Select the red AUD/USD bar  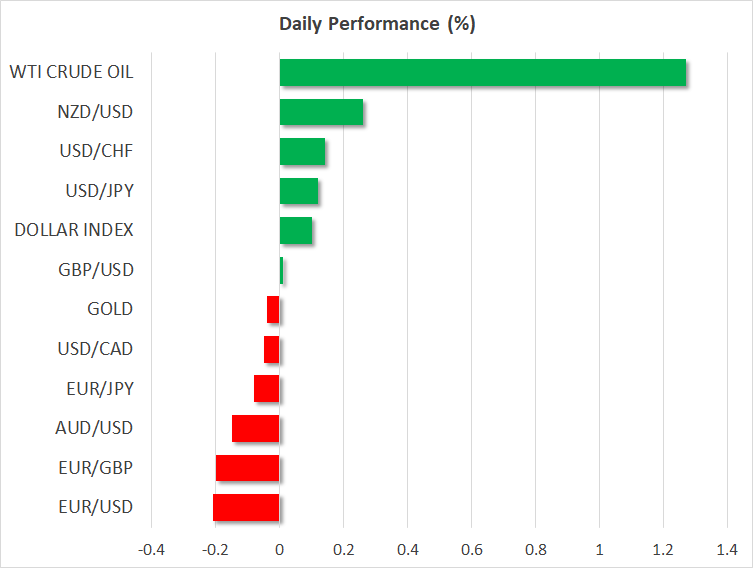pyautogui.click(x=256, y=428)
